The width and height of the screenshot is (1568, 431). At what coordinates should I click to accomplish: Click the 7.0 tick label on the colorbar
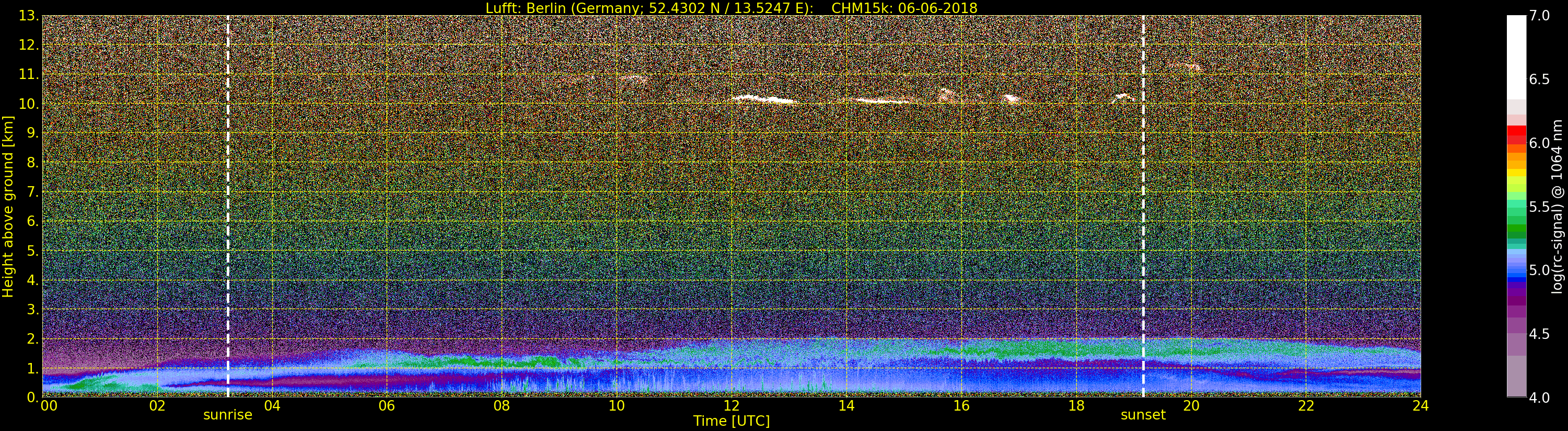[x=1540, y=16]
